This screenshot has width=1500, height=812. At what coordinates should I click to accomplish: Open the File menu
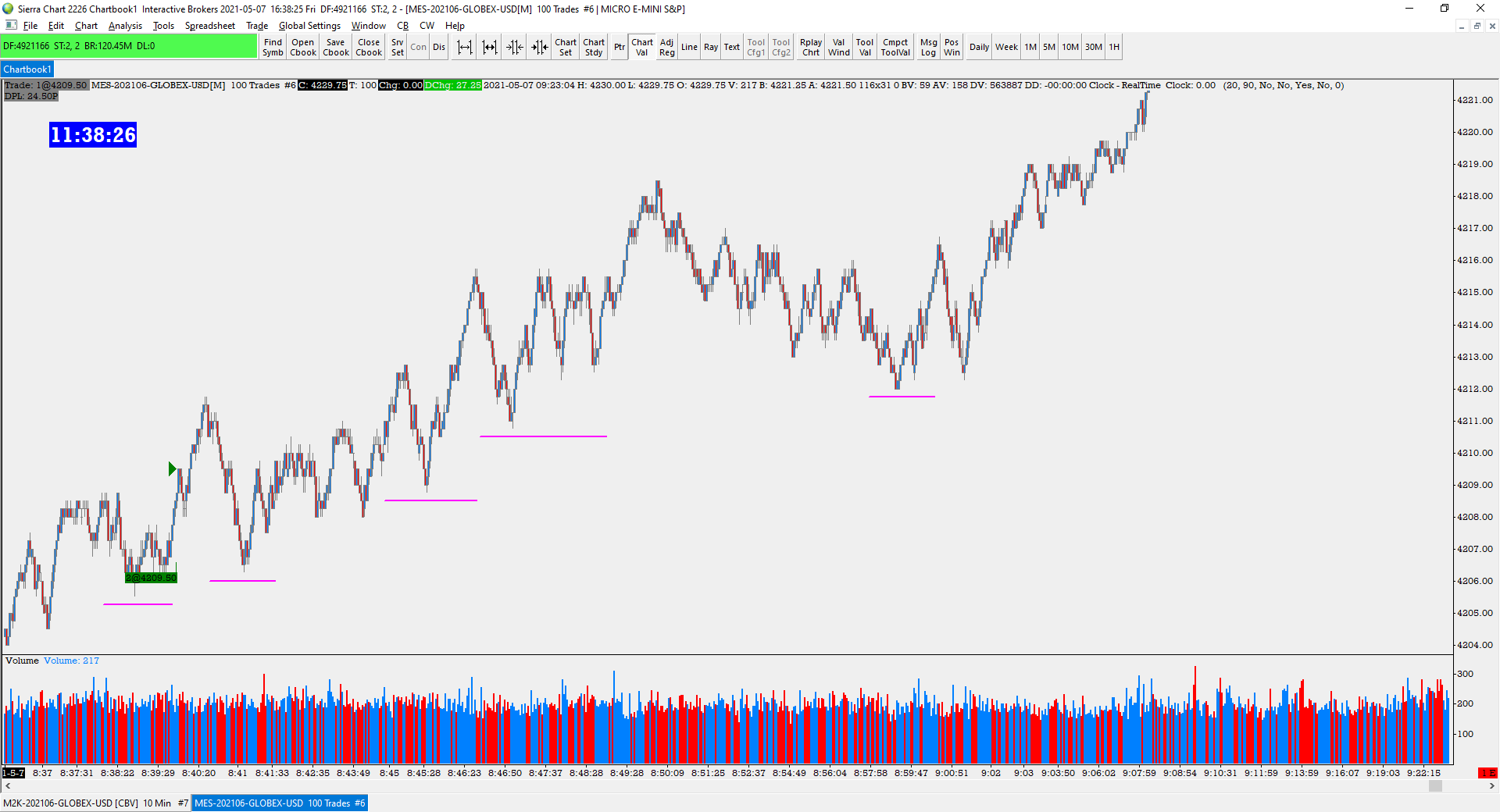30,26
